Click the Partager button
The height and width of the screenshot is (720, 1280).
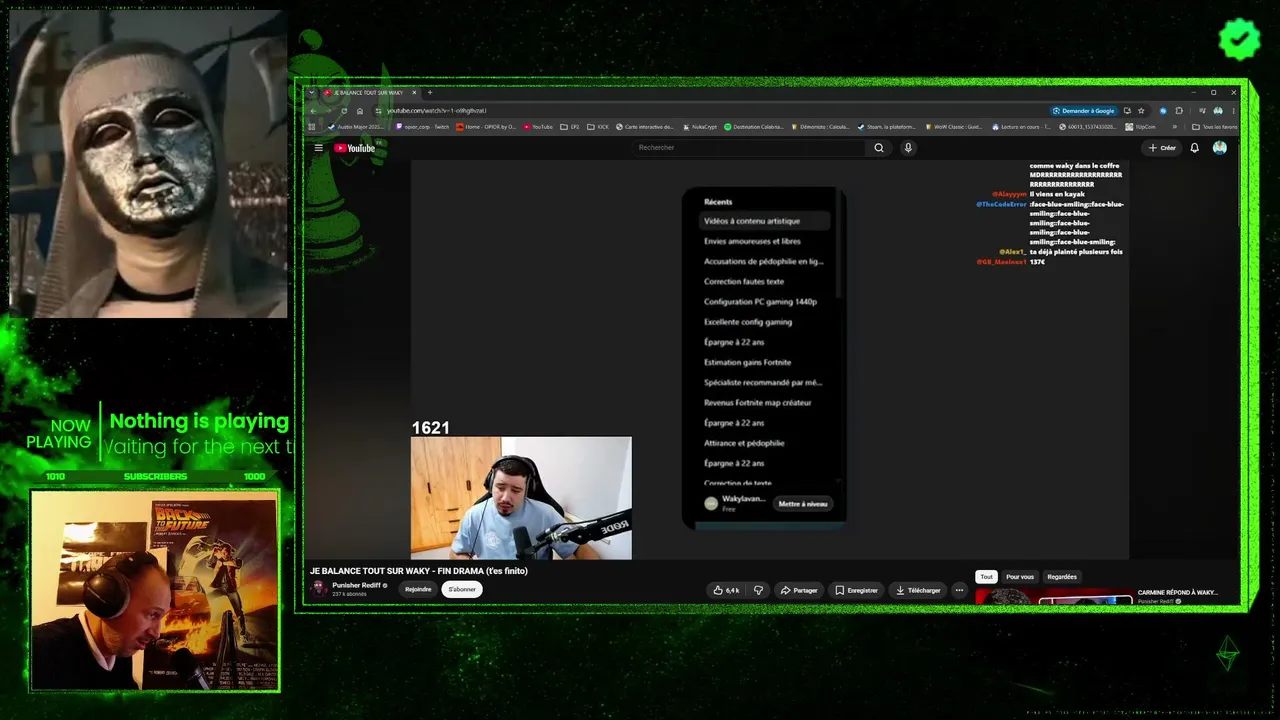pyautogui.click(x=800, y=590)
